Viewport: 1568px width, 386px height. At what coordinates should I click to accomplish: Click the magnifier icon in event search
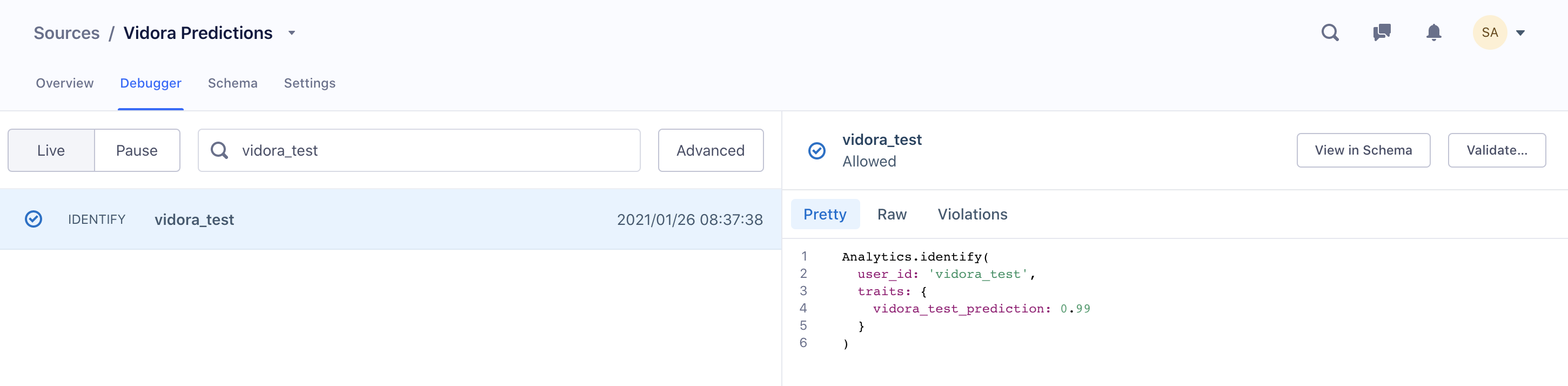click(x=219, y=150)
